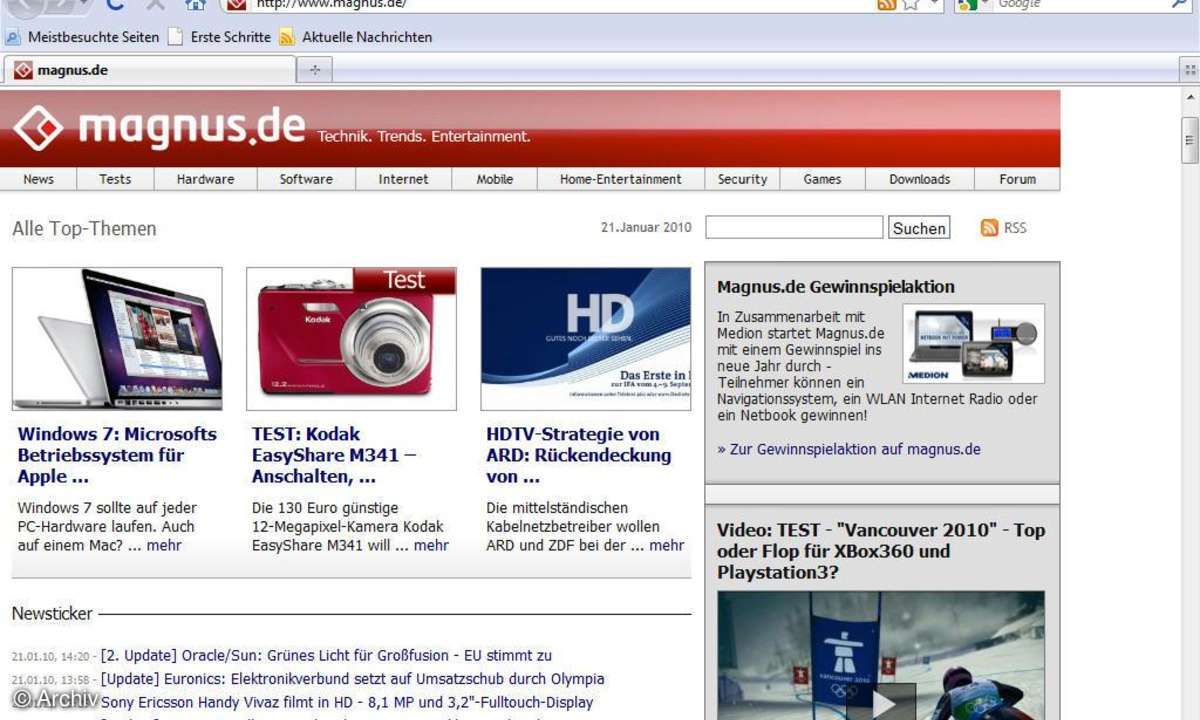
Task: Open the Tests menu item
Action: pyautogui.click(x=115, y=179)
